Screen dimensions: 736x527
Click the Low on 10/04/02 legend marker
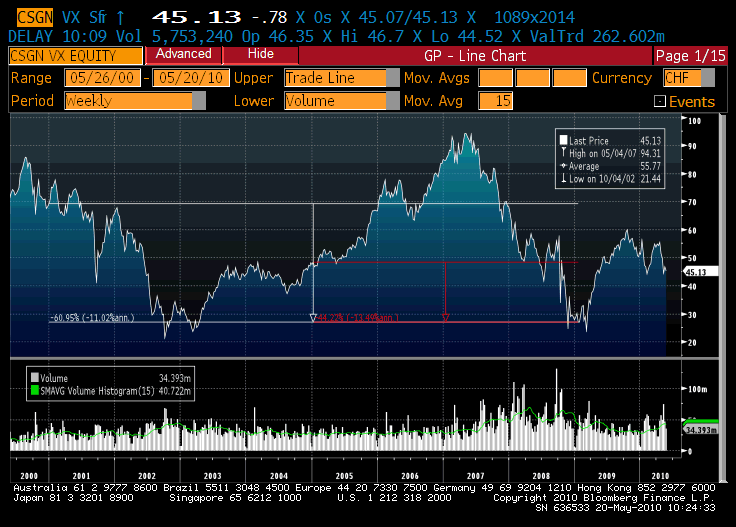(x=563, y=178)
